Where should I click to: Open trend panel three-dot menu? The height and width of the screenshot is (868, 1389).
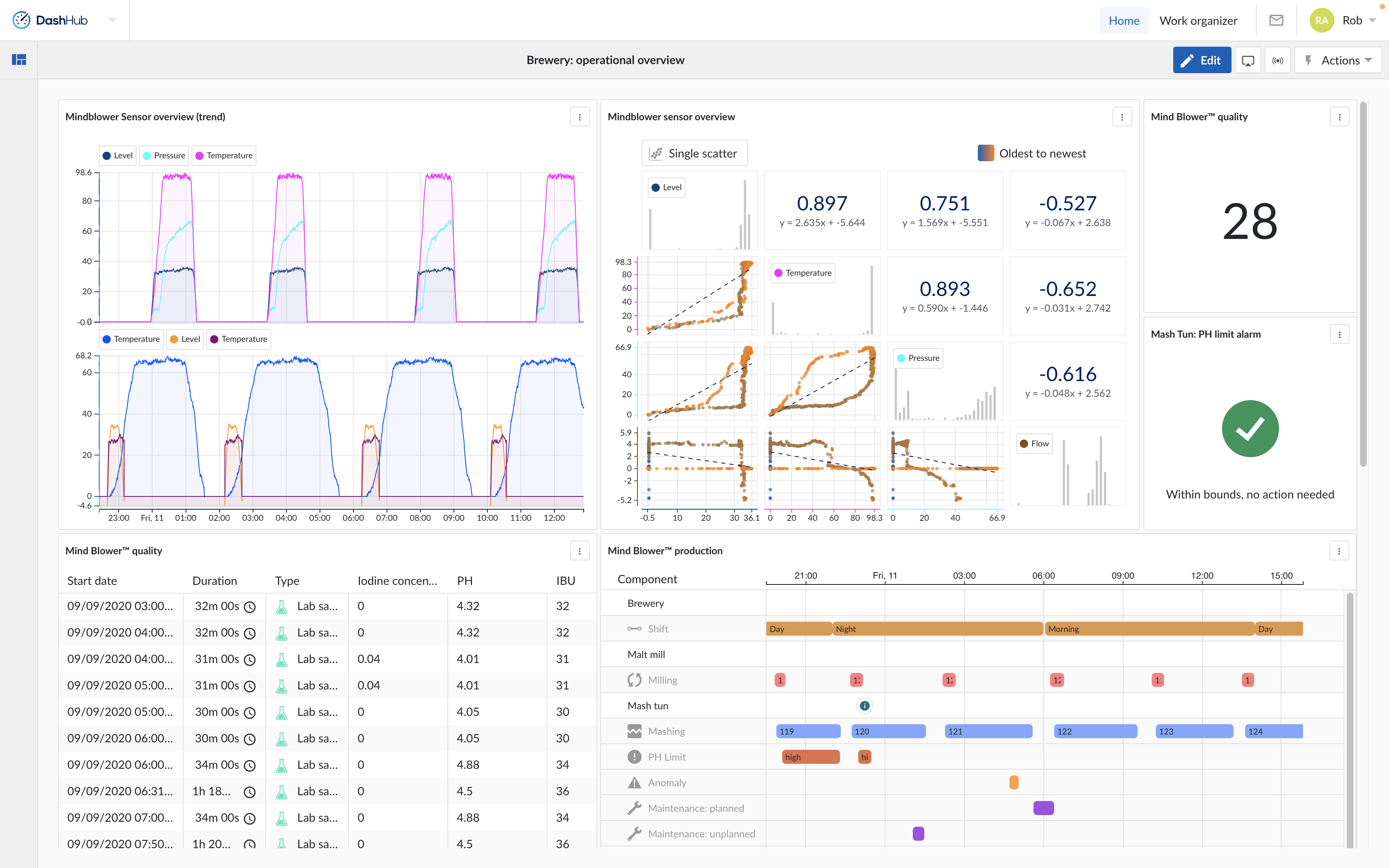(x=580, y=117)
